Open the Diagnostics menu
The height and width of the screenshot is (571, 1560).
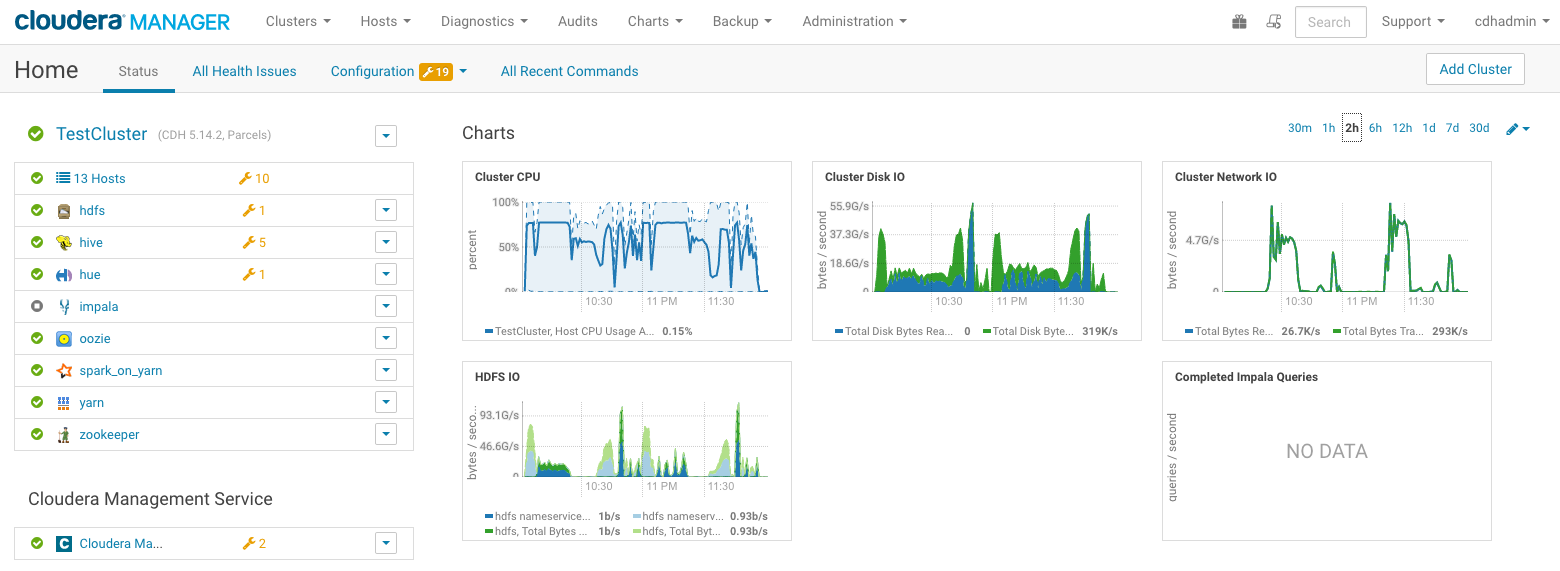pyautogui.click(x=484, y=21)
